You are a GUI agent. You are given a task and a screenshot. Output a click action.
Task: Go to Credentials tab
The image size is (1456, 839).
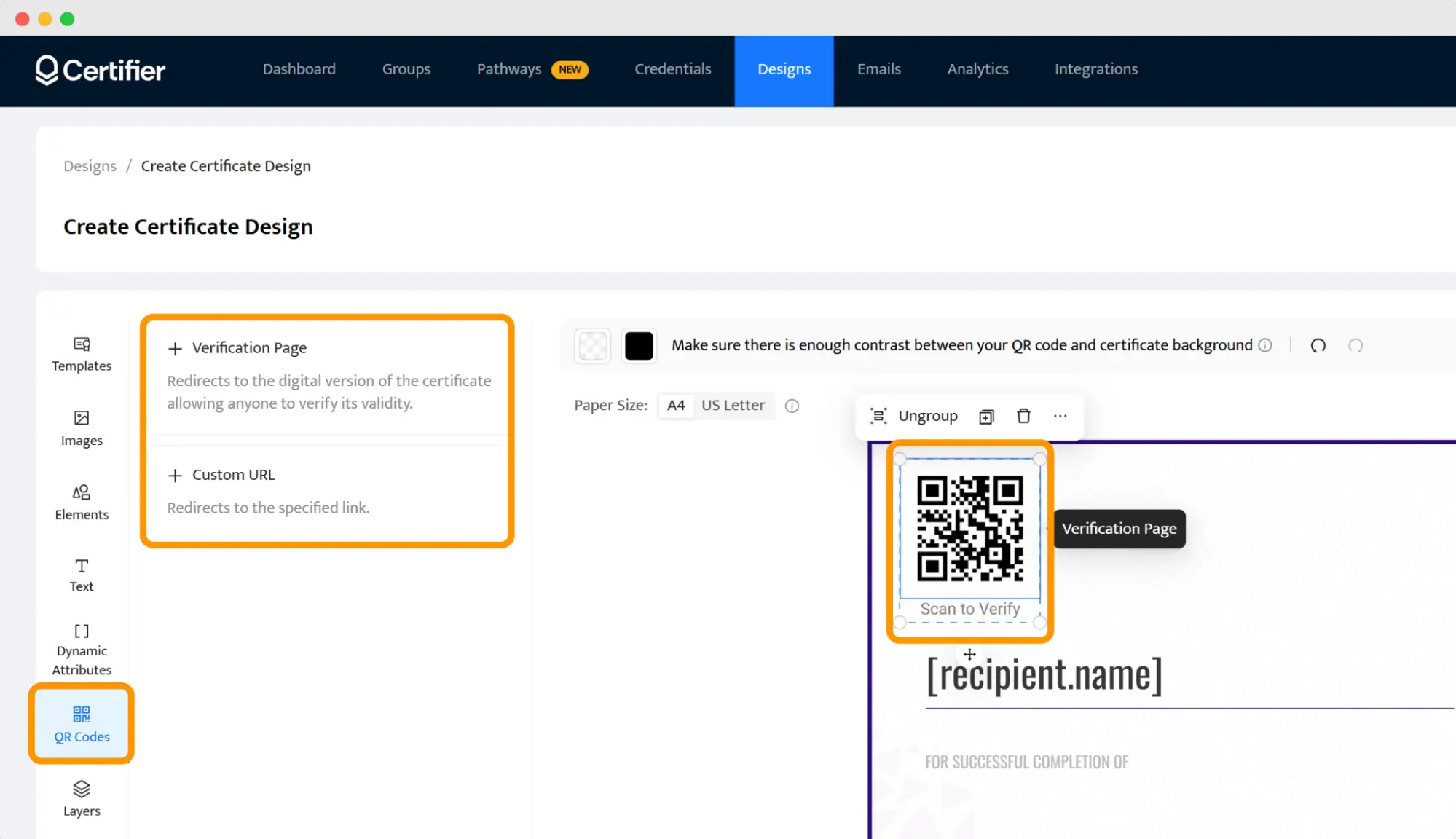point(672,69)
